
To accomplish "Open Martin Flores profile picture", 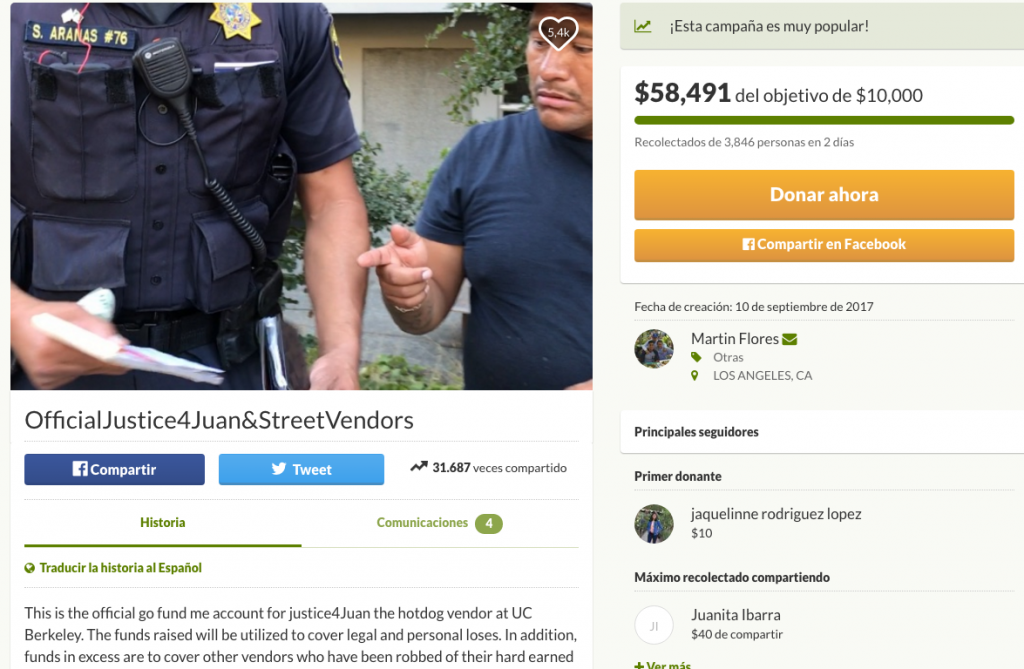I will tap(654, 349).
